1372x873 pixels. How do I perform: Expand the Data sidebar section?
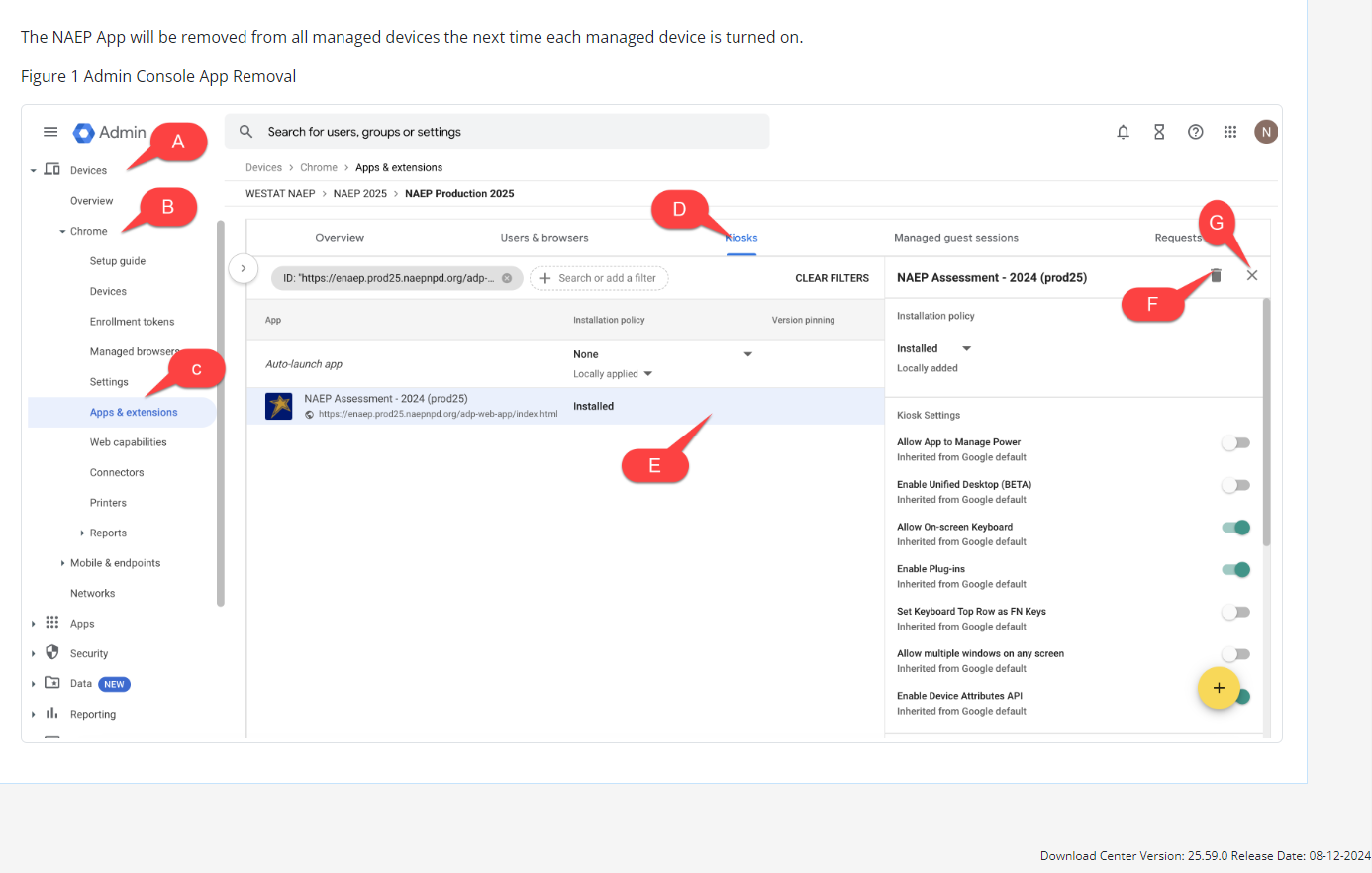pos(33,684)
